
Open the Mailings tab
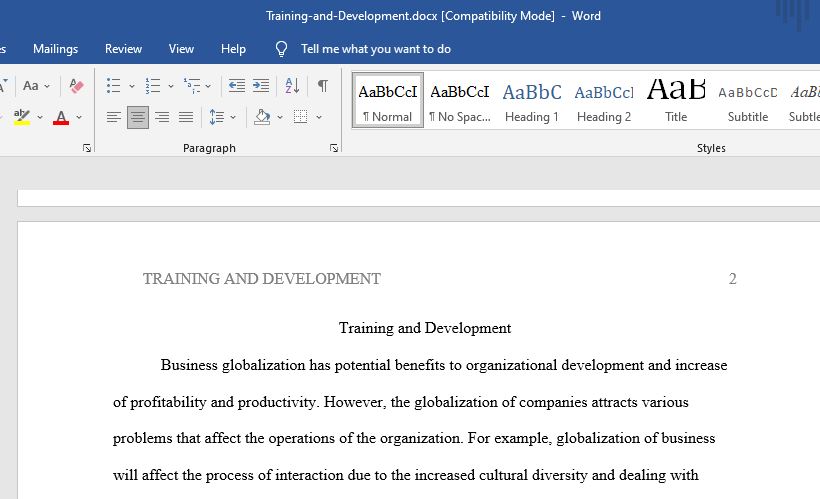click(55, 49)
